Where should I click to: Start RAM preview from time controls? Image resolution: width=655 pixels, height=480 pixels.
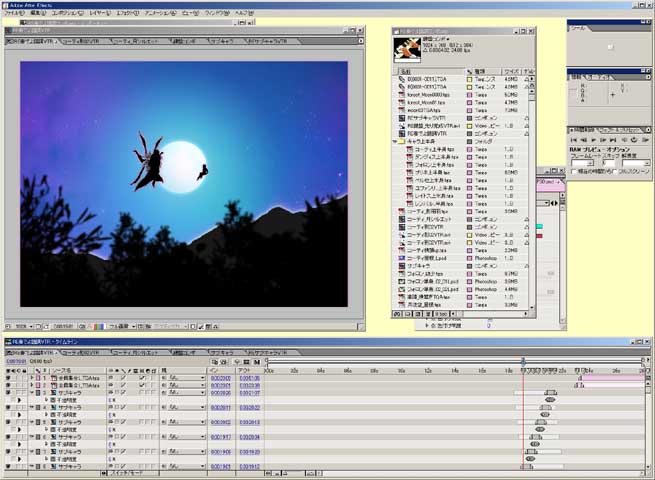pyautogui.click(x=645, y=140)
